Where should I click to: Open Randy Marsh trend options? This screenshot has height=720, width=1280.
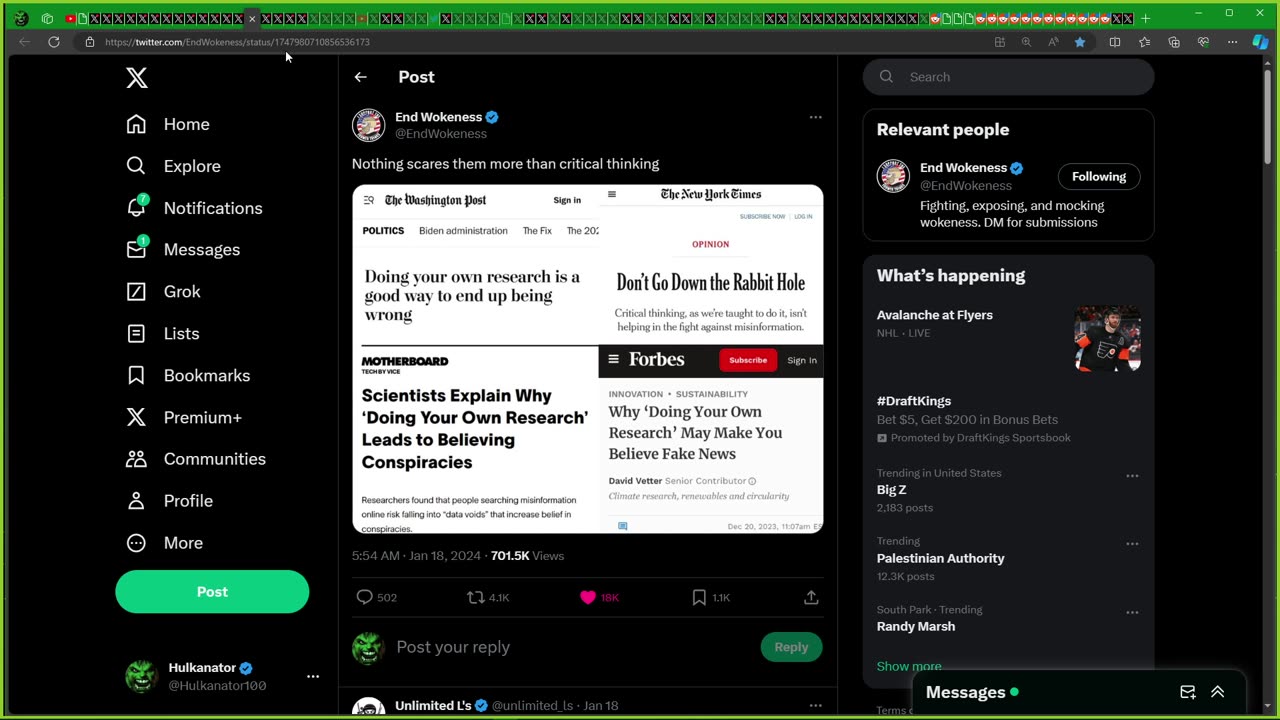1132,612
